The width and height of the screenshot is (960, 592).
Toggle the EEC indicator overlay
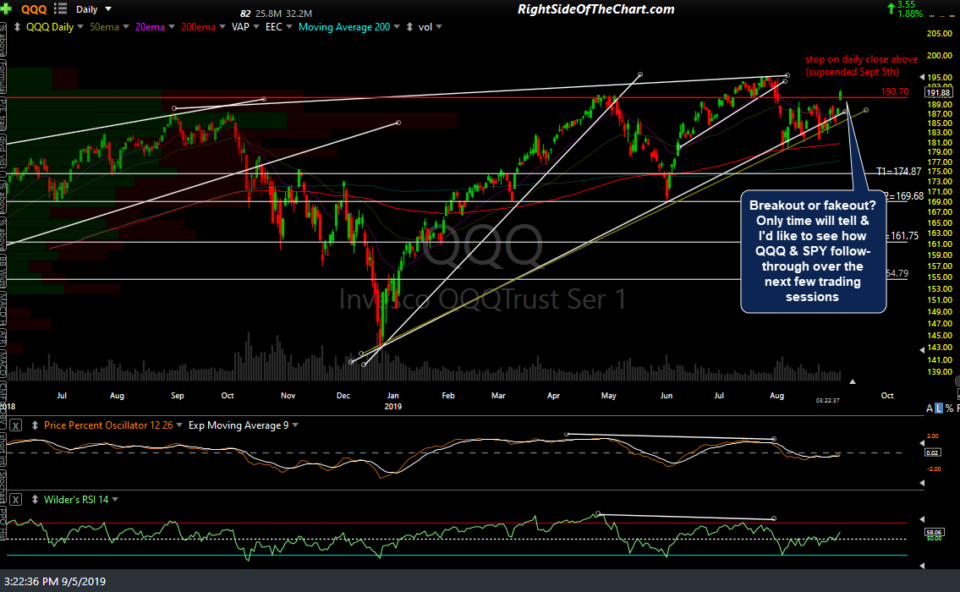[x=274, y=27]
